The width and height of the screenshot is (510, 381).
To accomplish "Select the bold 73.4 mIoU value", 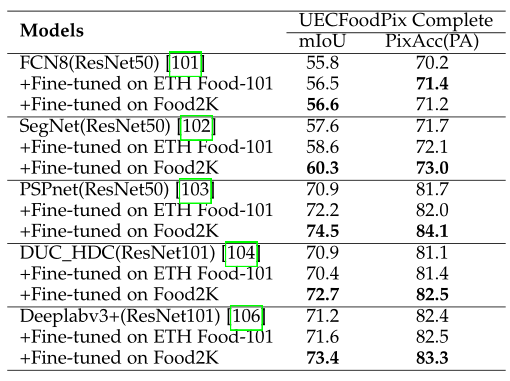I will [322, 358].
